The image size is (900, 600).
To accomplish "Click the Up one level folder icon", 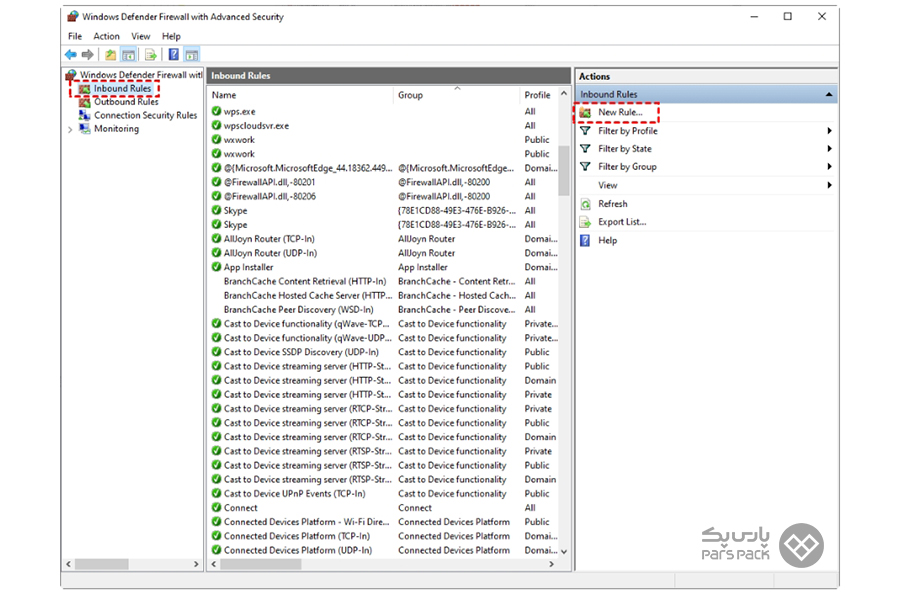I will click(x=110, y=55).
